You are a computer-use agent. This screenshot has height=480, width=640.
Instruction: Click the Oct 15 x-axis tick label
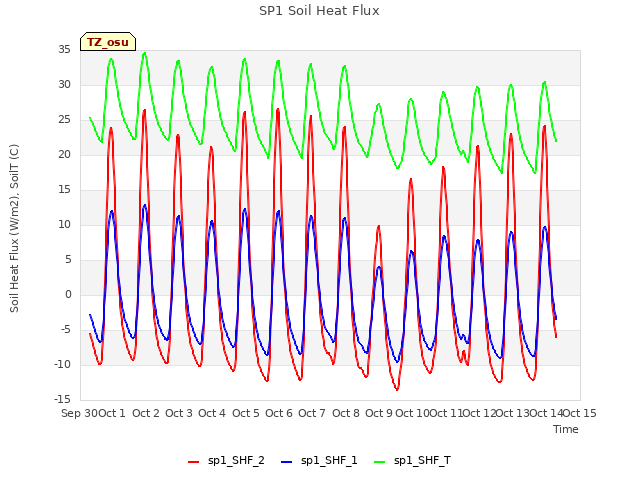tap(580, 413)
